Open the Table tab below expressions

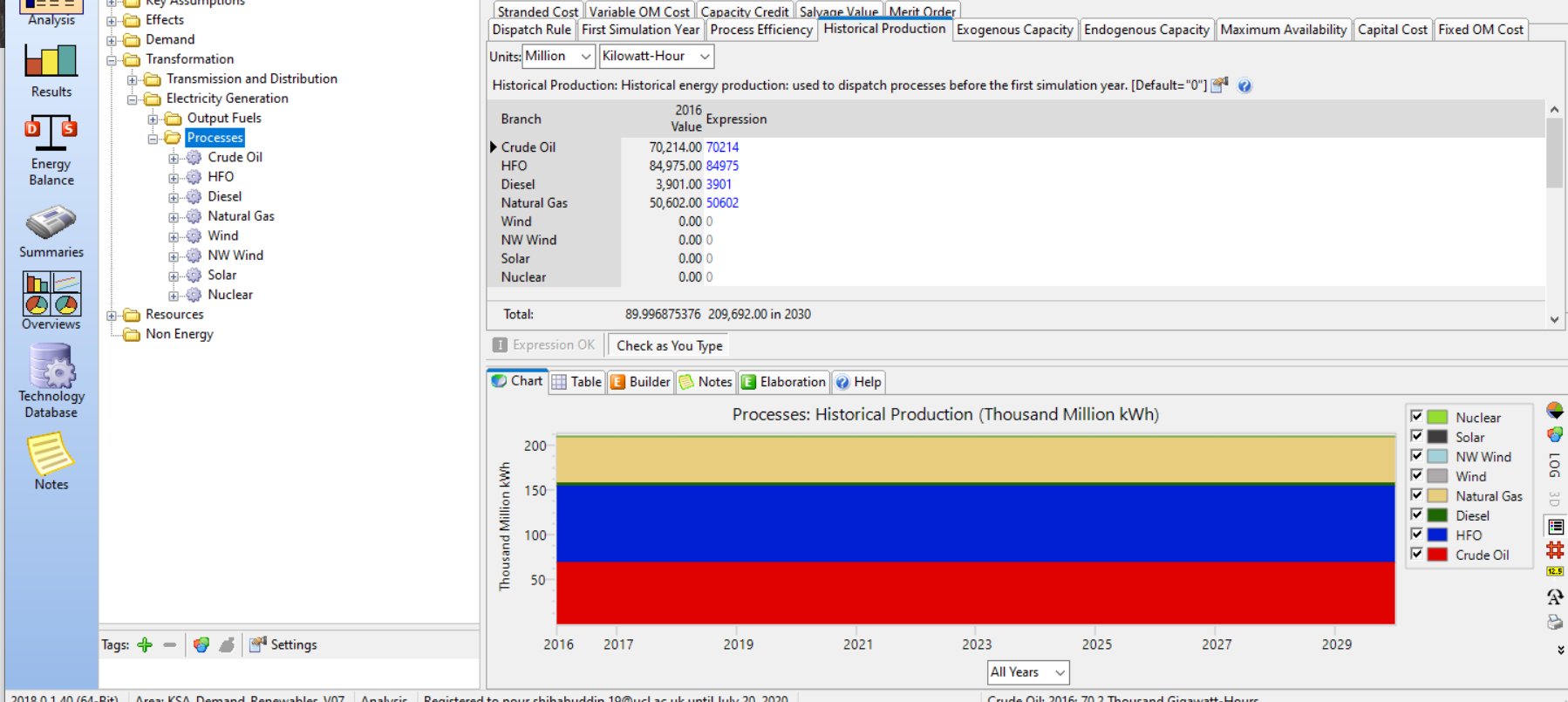point(576,382)
